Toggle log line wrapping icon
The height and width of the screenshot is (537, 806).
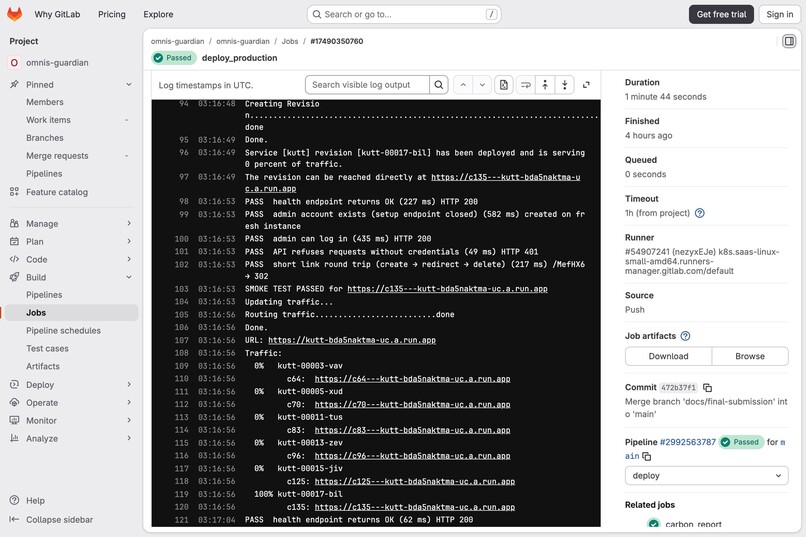point(525,85)
